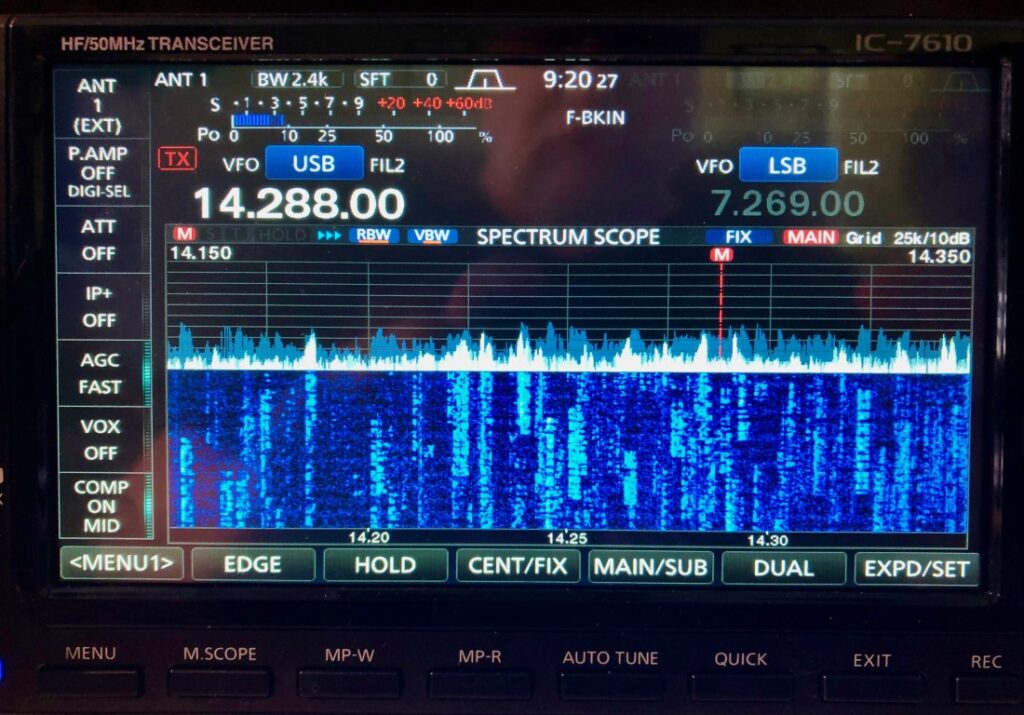Tap the FIX mode badge on scope
This screenshot has height=715, width=1024.
coord(739,237)
